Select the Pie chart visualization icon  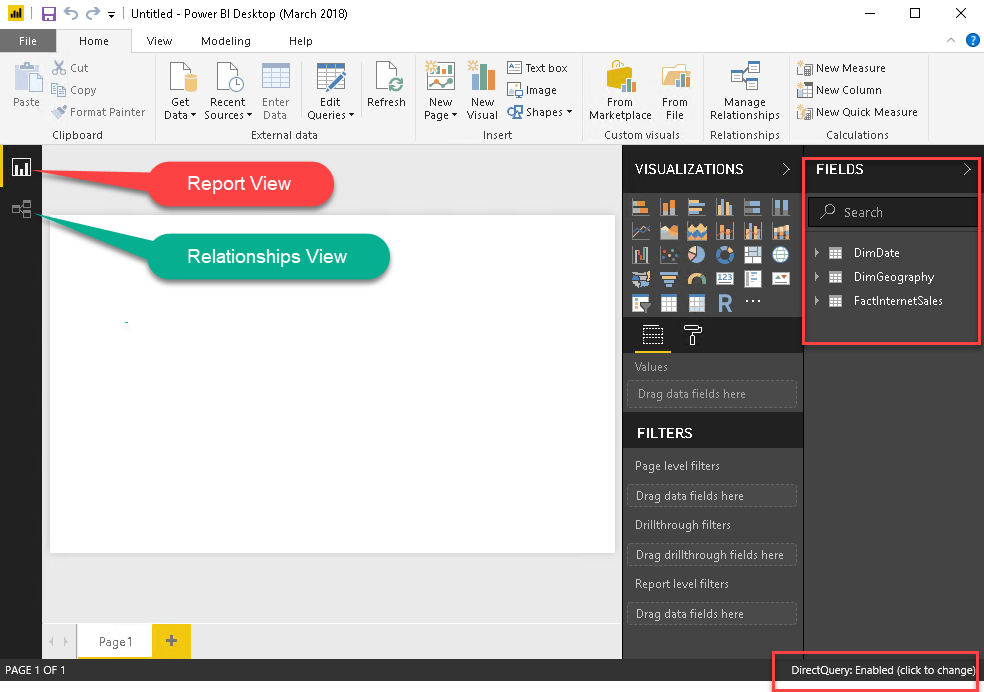pyautogui.click(x=697, y=255)
